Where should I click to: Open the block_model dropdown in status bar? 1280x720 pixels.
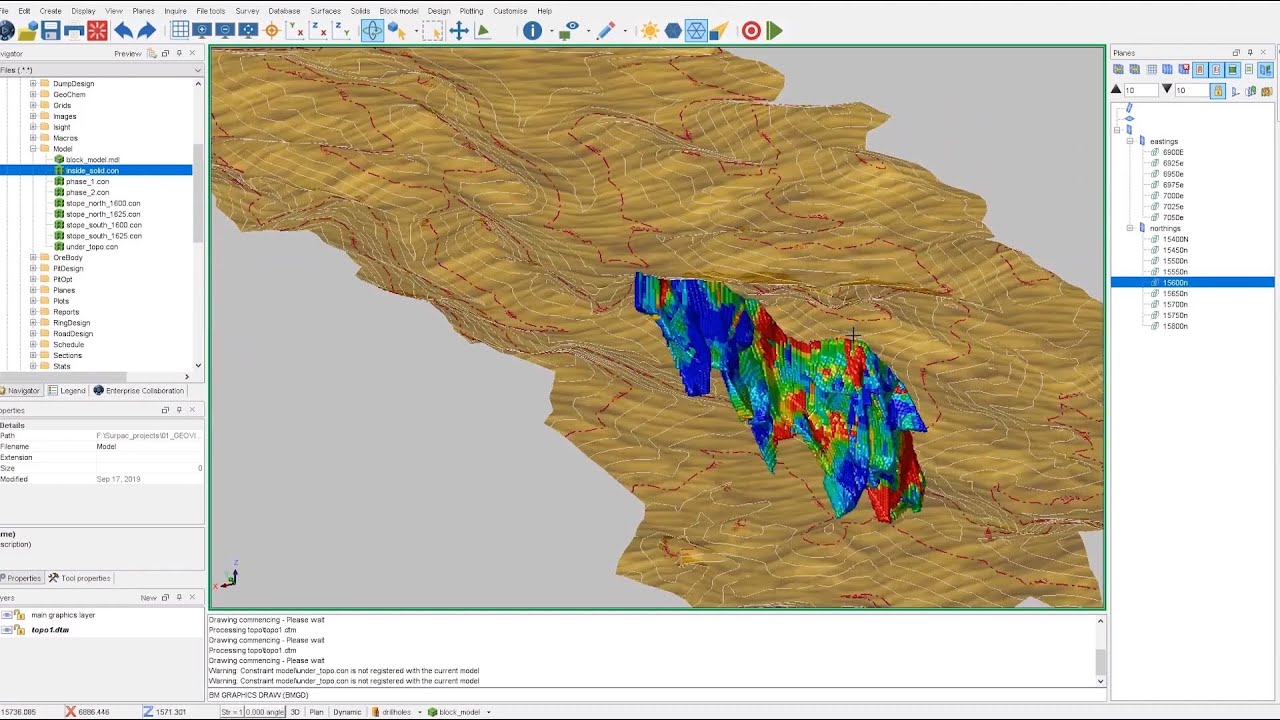point(489,712)
